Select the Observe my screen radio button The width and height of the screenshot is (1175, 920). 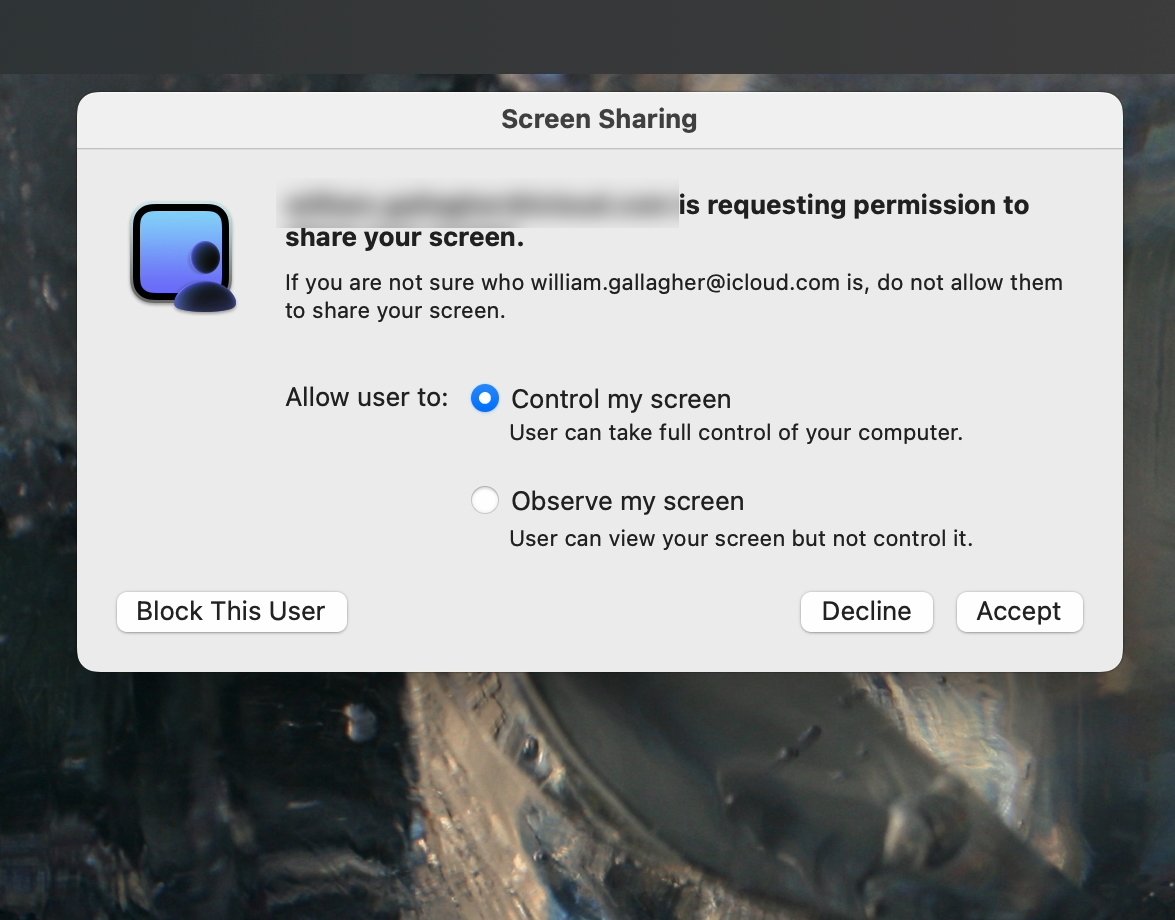[485, 500]
